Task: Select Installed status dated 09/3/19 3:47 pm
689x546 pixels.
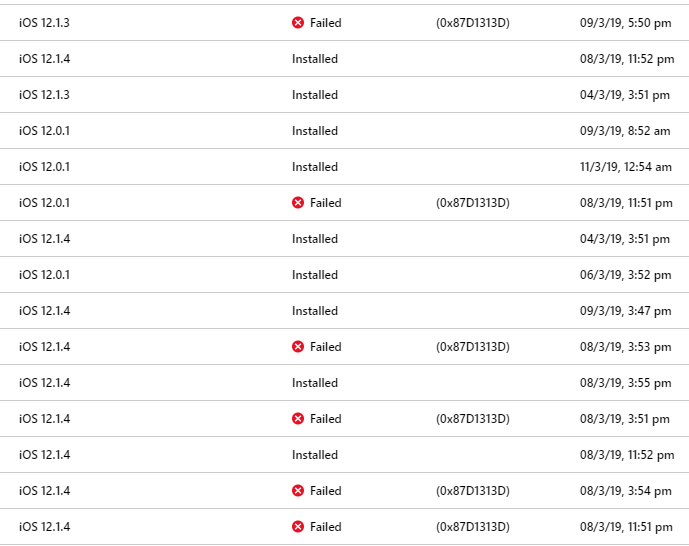Action: point(315,311)
